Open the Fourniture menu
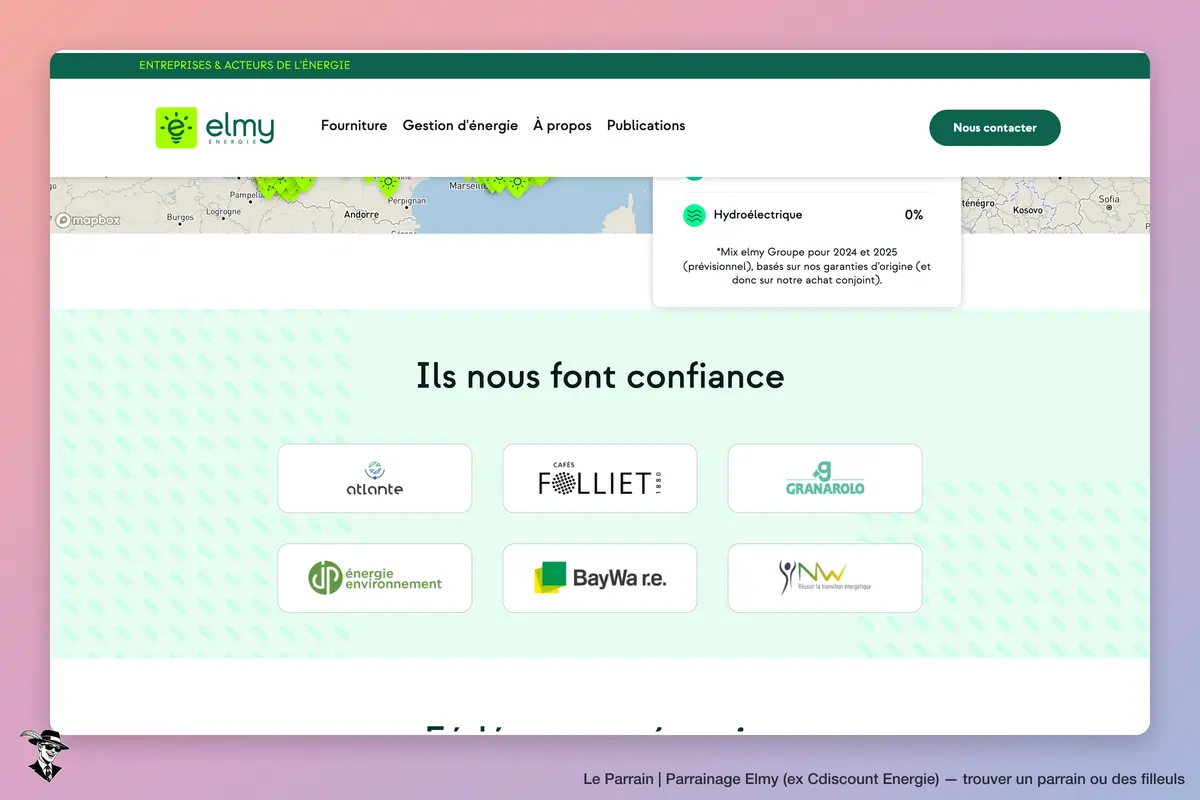This screenshot has width=1200, height=800. point(354,126)
